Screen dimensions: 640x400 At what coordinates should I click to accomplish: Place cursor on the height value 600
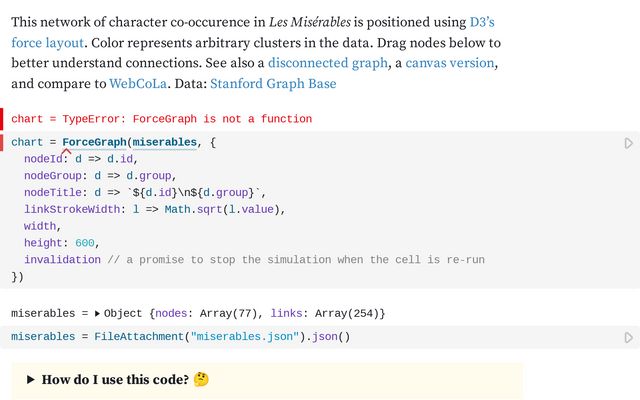tap(86, 243)
